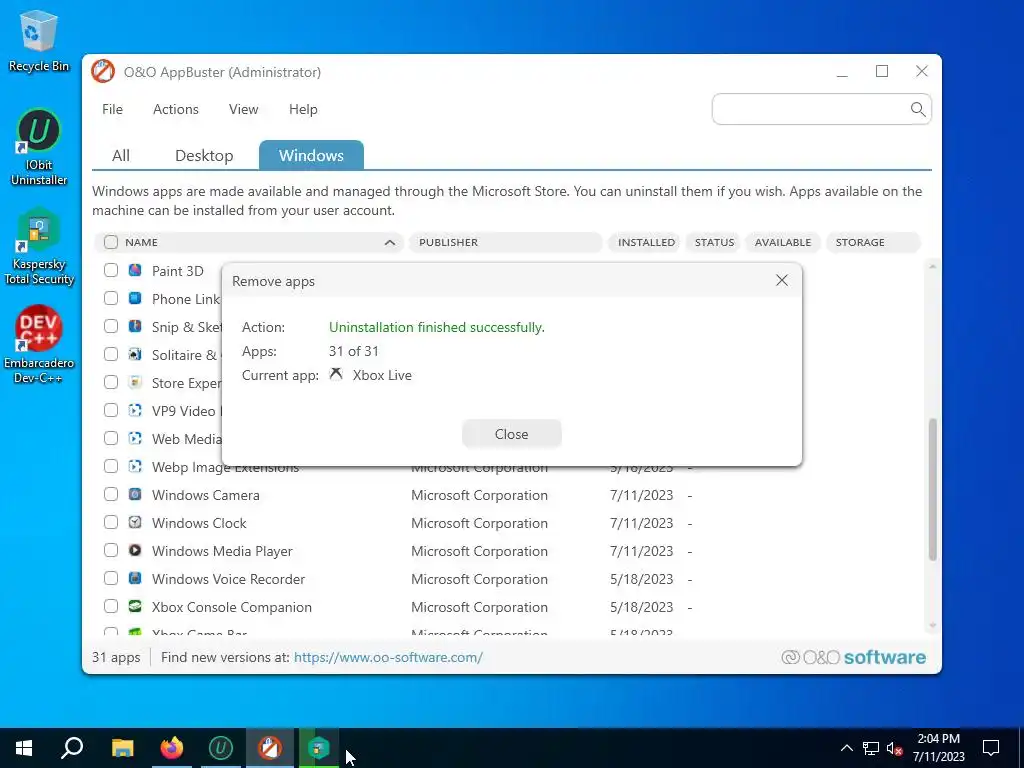Image resolution: width=1024 pixels, height=768 pixels.
Task: Switch to the All tab
Action: (121, 155)
